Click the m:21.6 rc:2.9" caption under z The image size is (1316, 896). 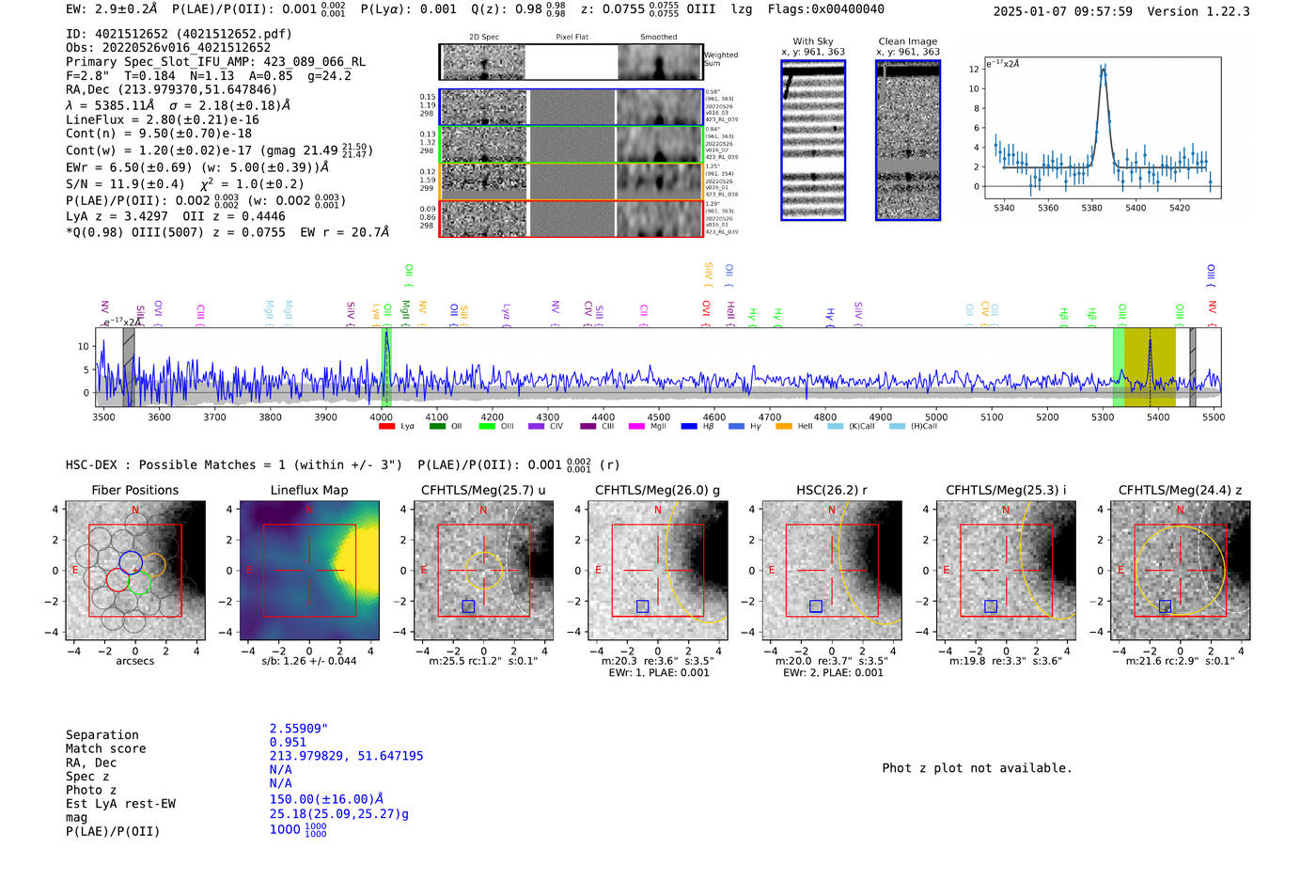click(1180, 661)
